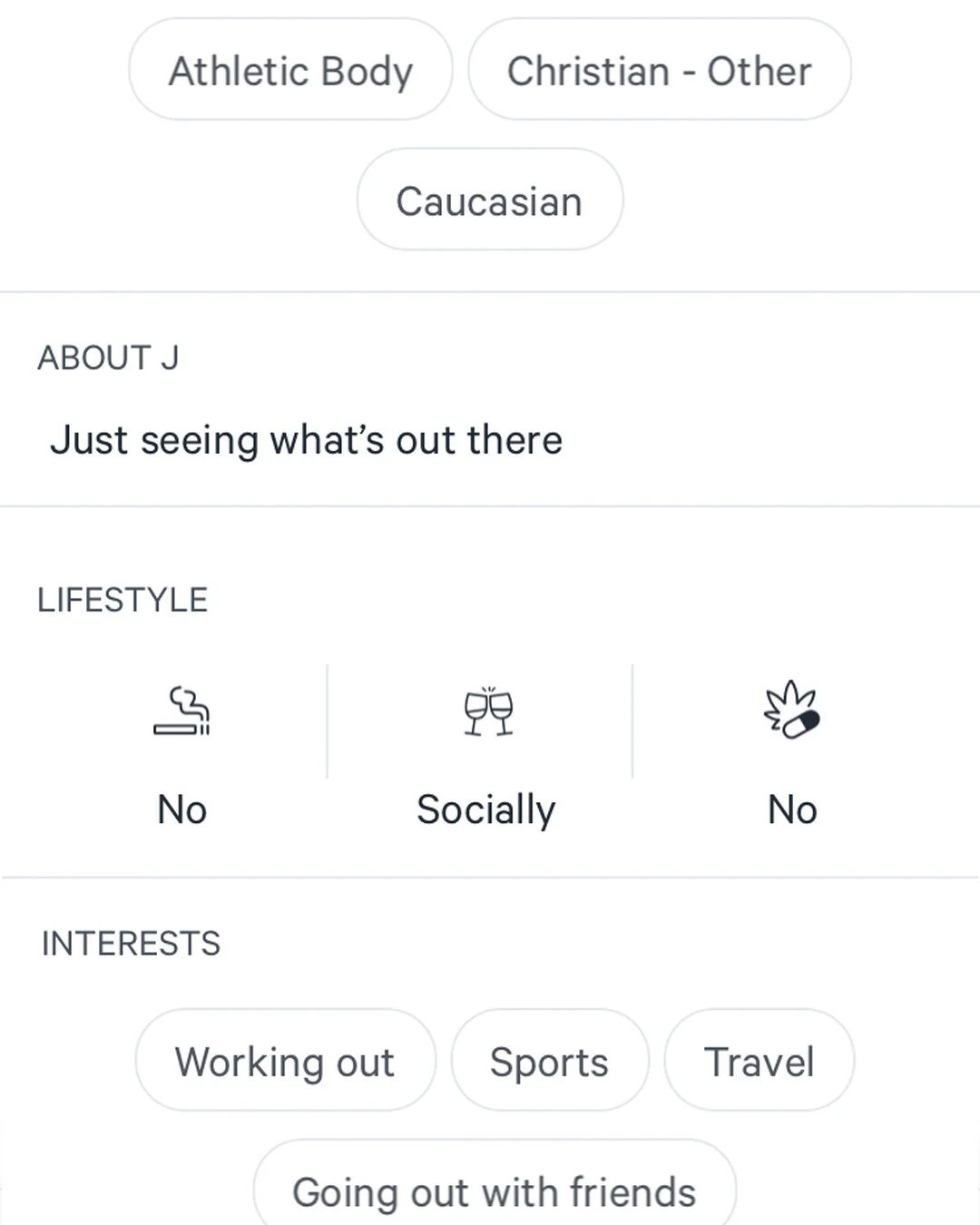The height and width of the screenshot is (1225, 980).
Task: Tap divider between smoking and drinking columns
Action: [328, 721]
